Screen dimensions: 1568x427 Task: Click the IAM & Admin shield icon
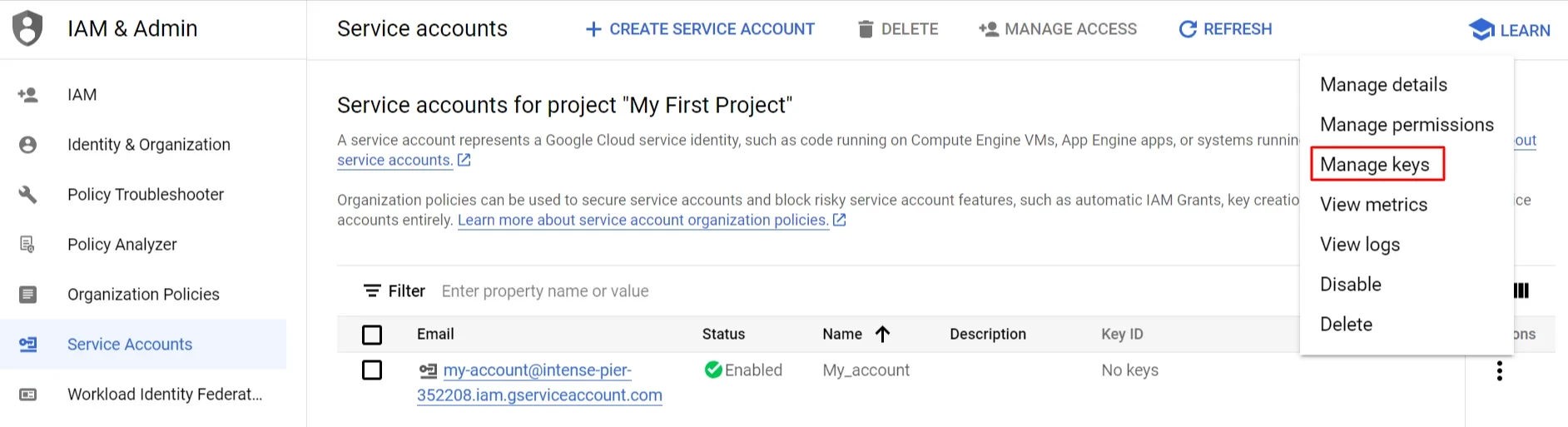pyautogui.click(x=27, y=28)
